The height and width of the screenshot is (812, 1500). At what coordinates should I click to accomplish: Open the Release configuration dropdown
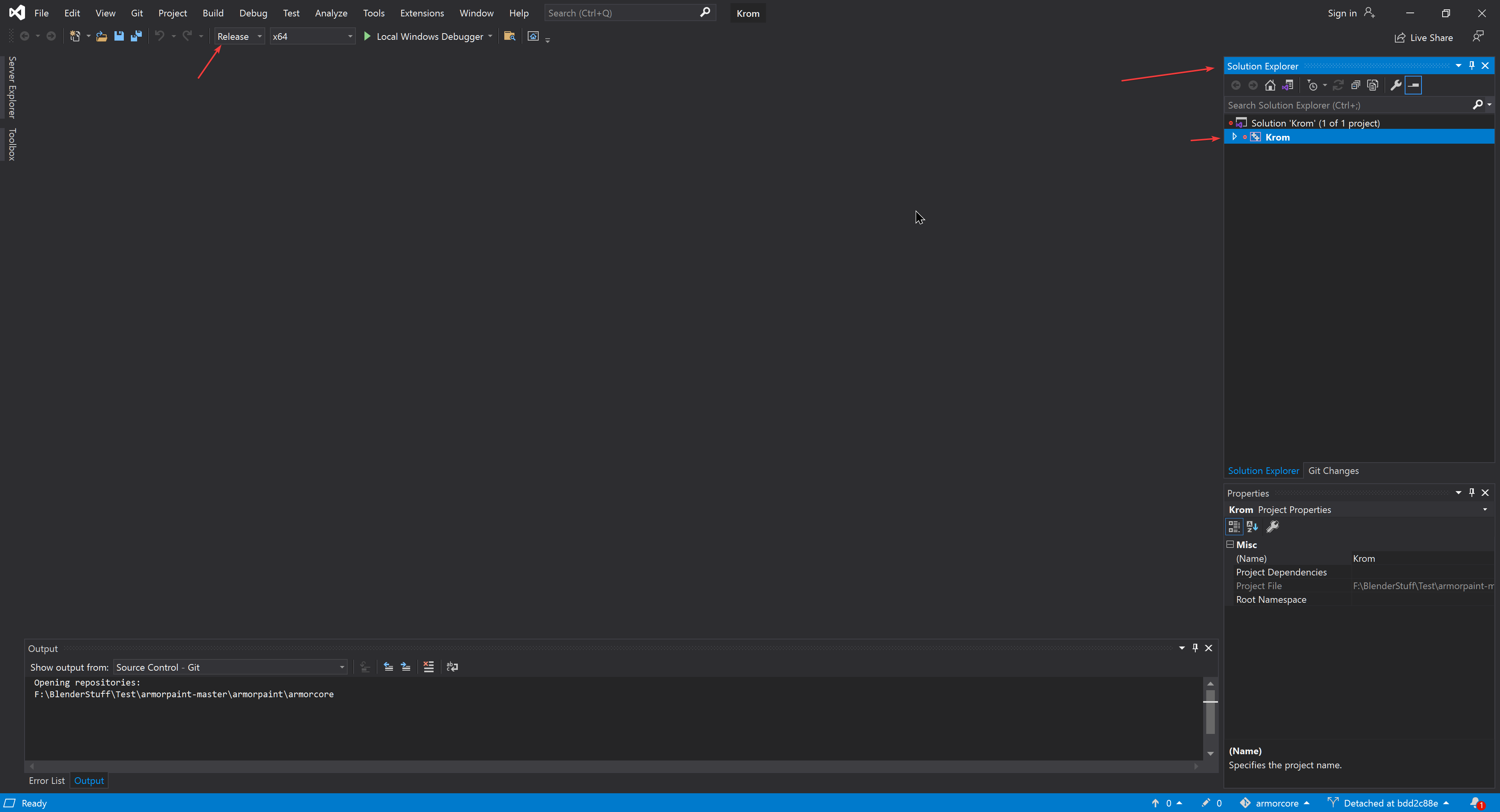click(x=239, y=36)
